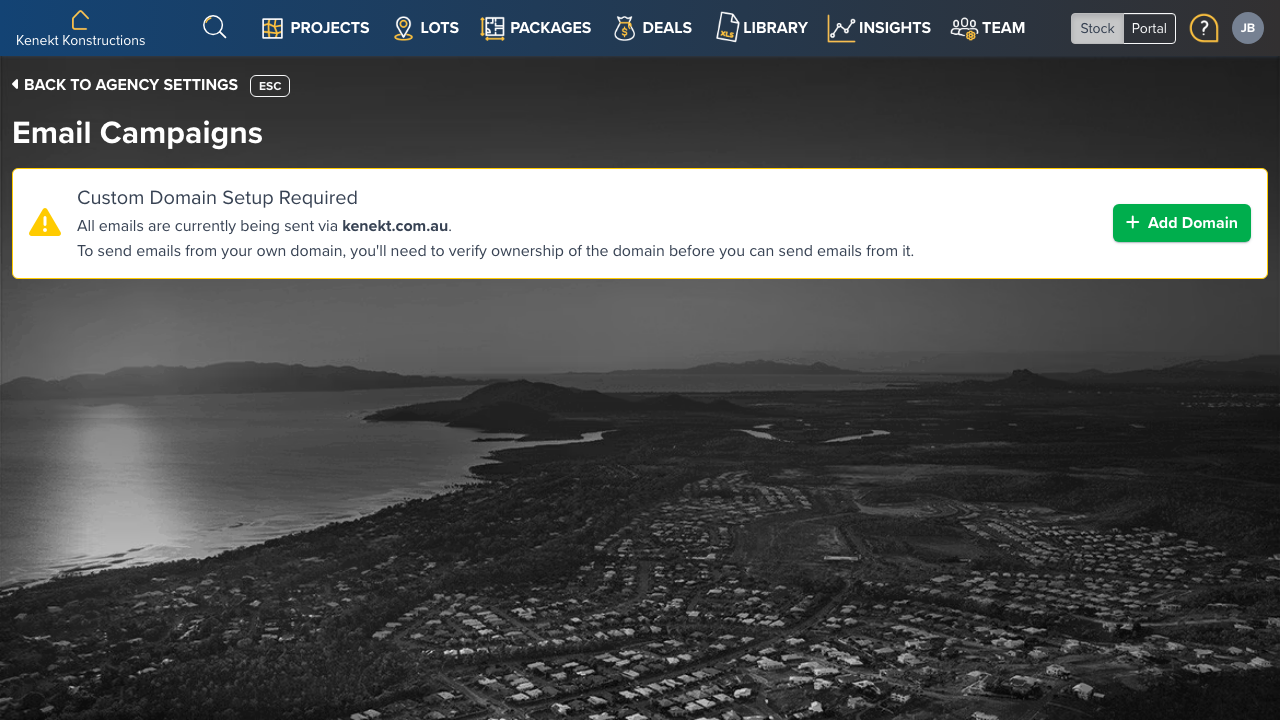Click the Insights chart icon
This screenshot has height=720, width=1280.
tap(841, 28)
